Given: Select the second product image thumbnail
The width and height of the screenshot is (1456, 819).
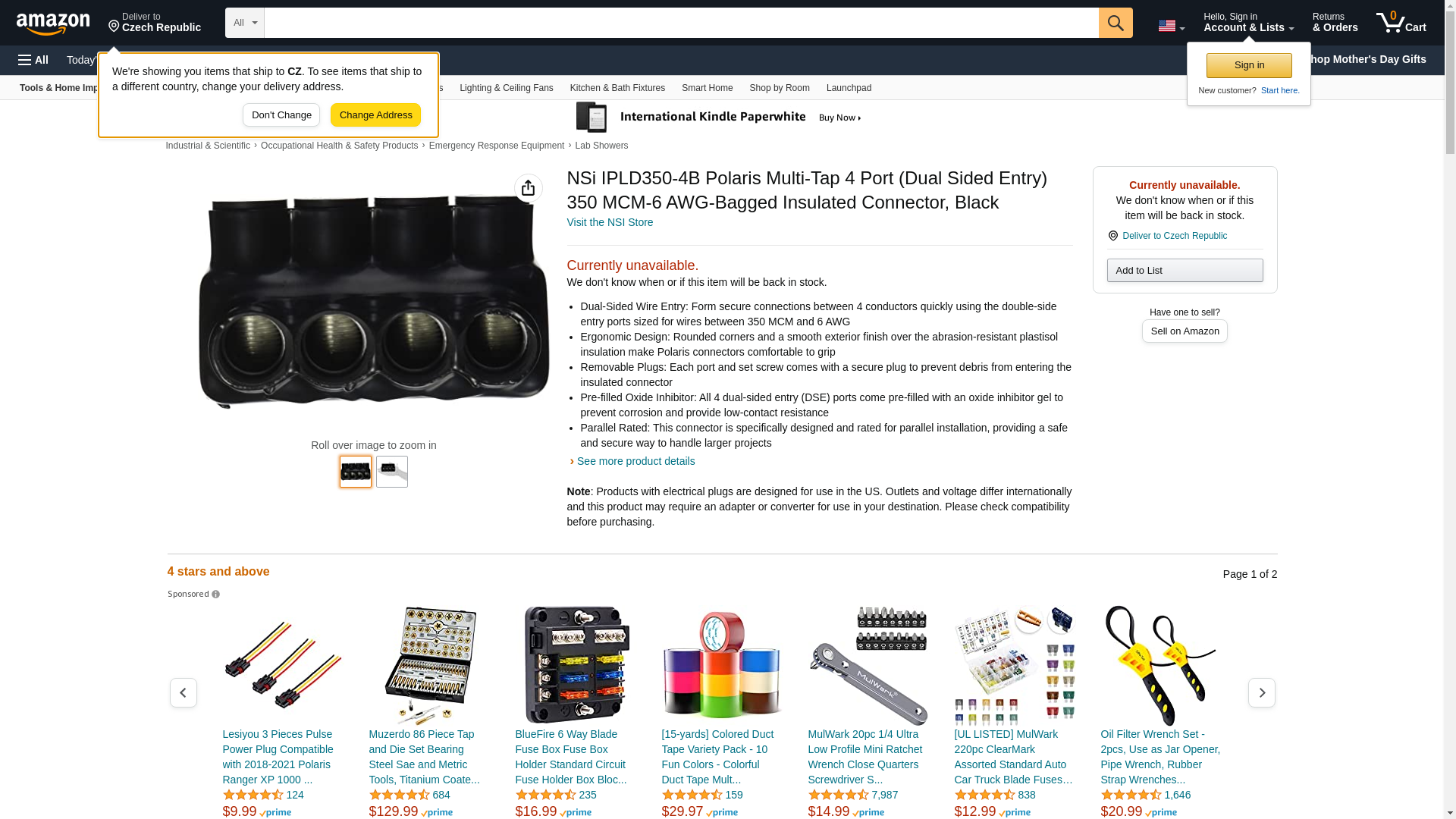Looking at the screenshot, I should (392, 471).
